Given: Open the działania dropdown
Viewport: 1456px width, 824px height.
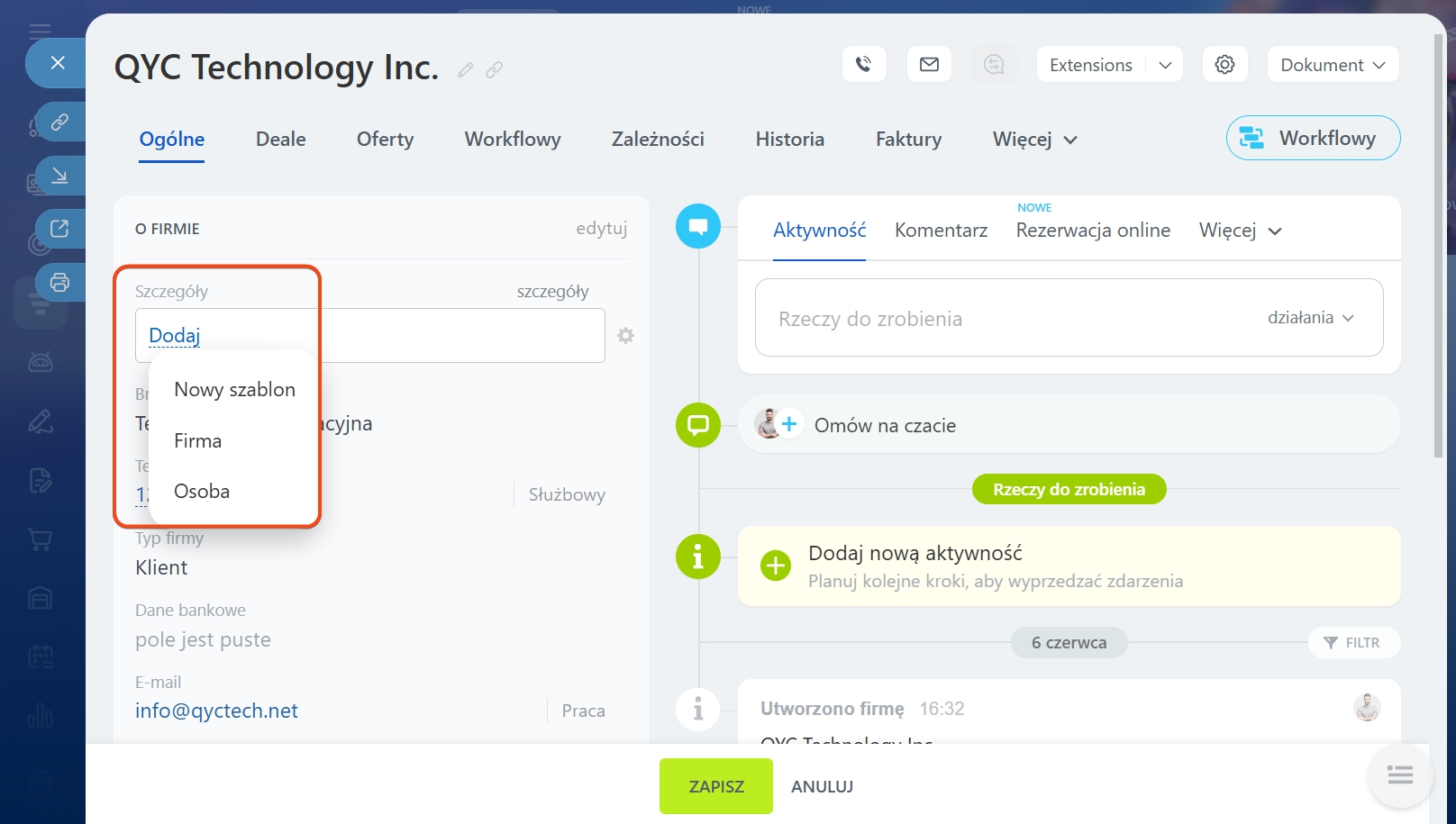Looking at the screenshot, I should click(1311, 318).
